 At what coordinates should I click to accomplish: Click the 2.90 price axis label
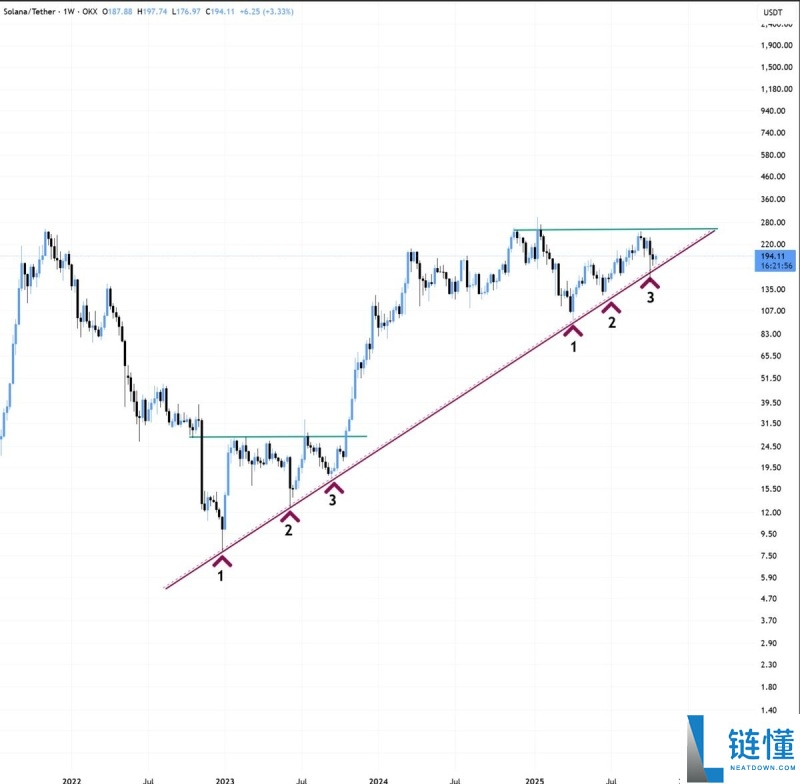(769, 643)
